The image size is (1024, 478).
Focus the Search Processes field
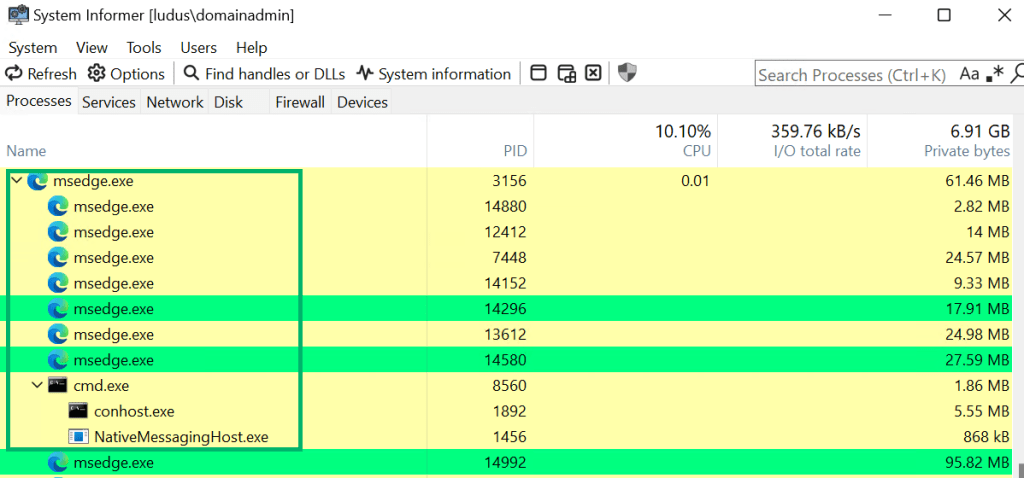853,74
